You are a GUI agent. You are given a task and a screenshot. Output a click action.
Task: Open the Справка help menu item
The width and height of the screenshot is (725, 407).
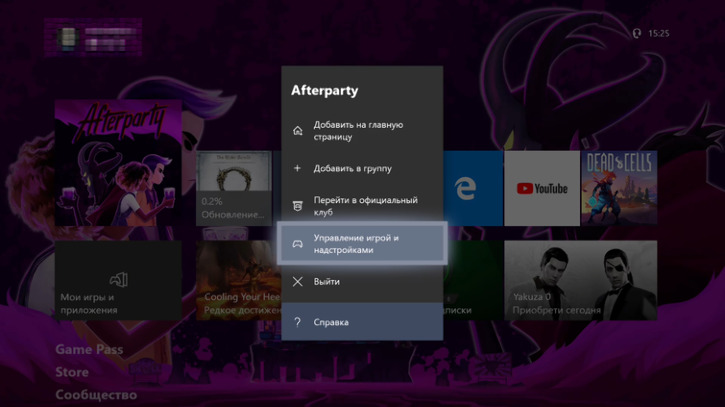(362, 322)
